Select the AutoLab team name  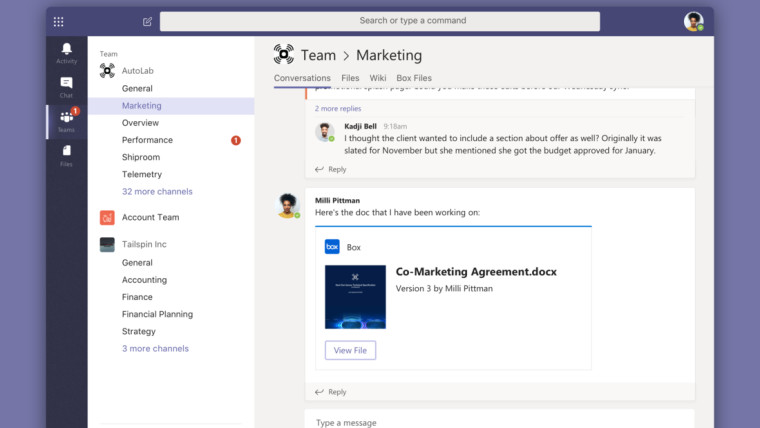138,71
